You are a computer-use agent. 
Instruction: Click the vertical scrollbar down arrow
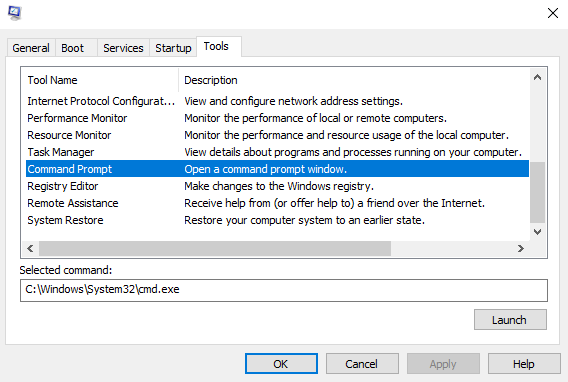pos(538,232)
